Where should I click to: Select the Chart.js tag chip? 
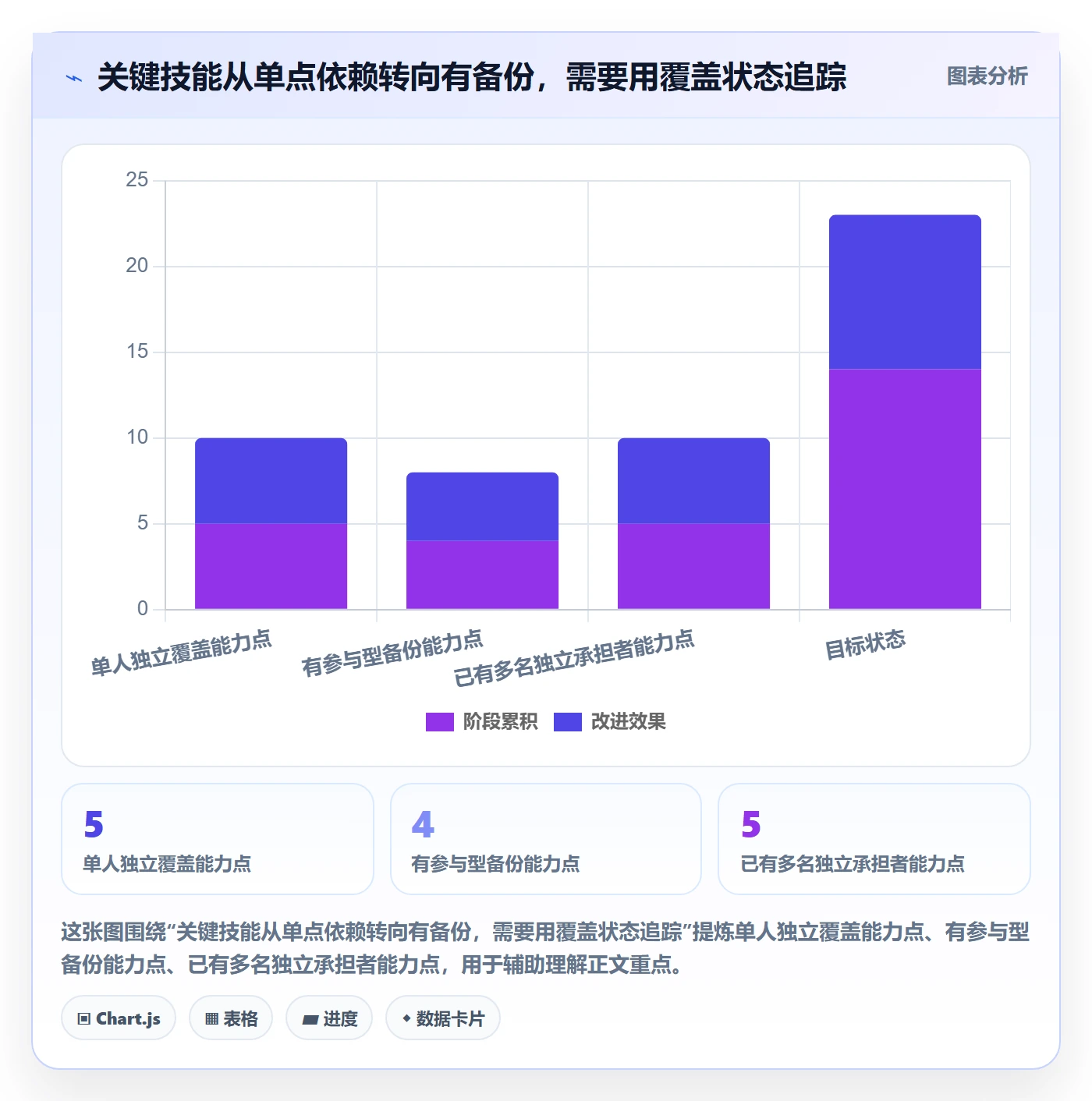point(119,1018)
